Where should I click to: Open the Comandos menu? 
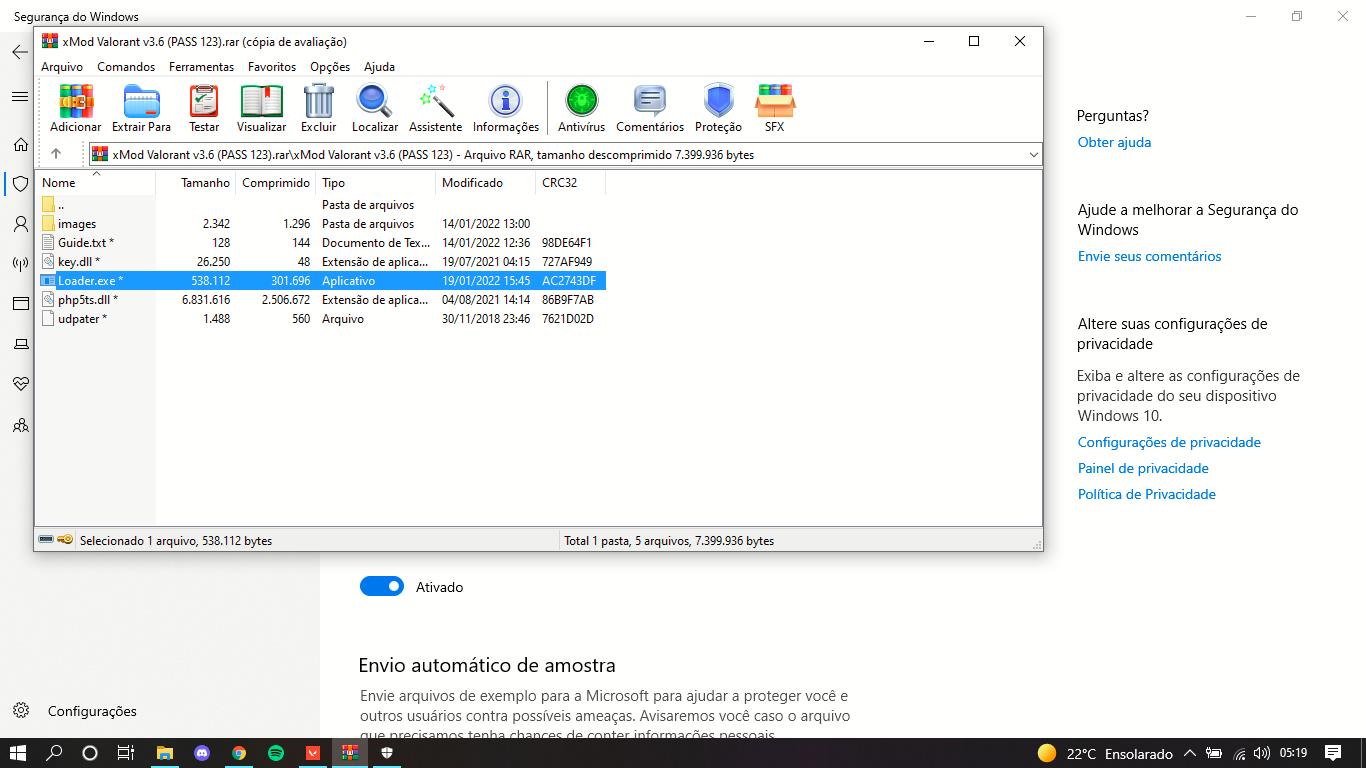click(x=126, y=67)
